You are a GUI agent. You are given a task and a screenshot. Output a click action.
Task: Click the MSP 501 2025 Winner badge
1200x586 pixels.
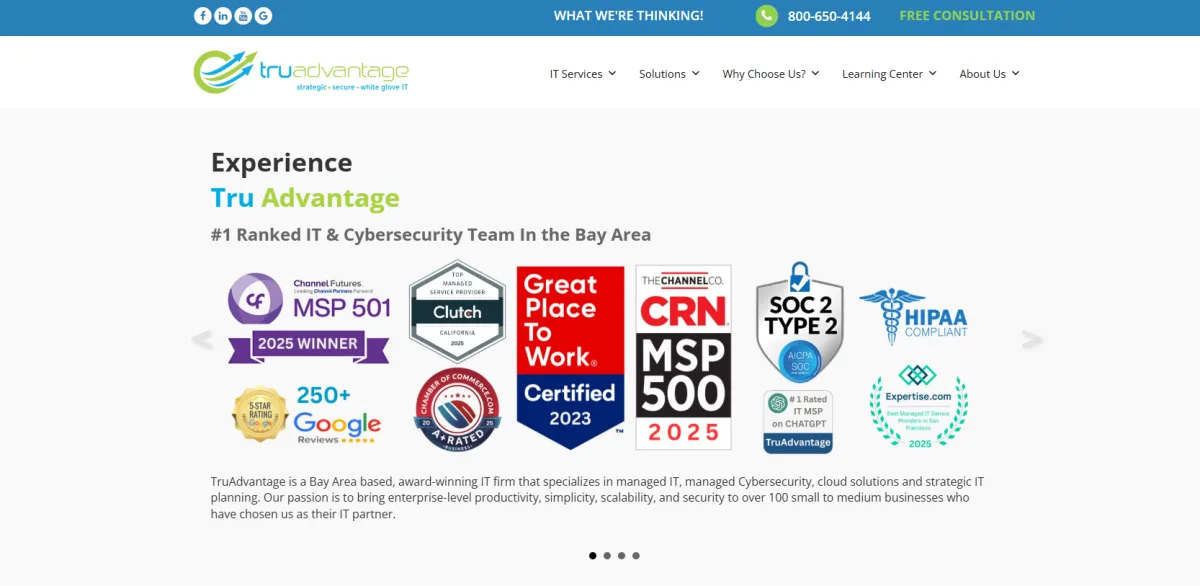click(309, 318)
